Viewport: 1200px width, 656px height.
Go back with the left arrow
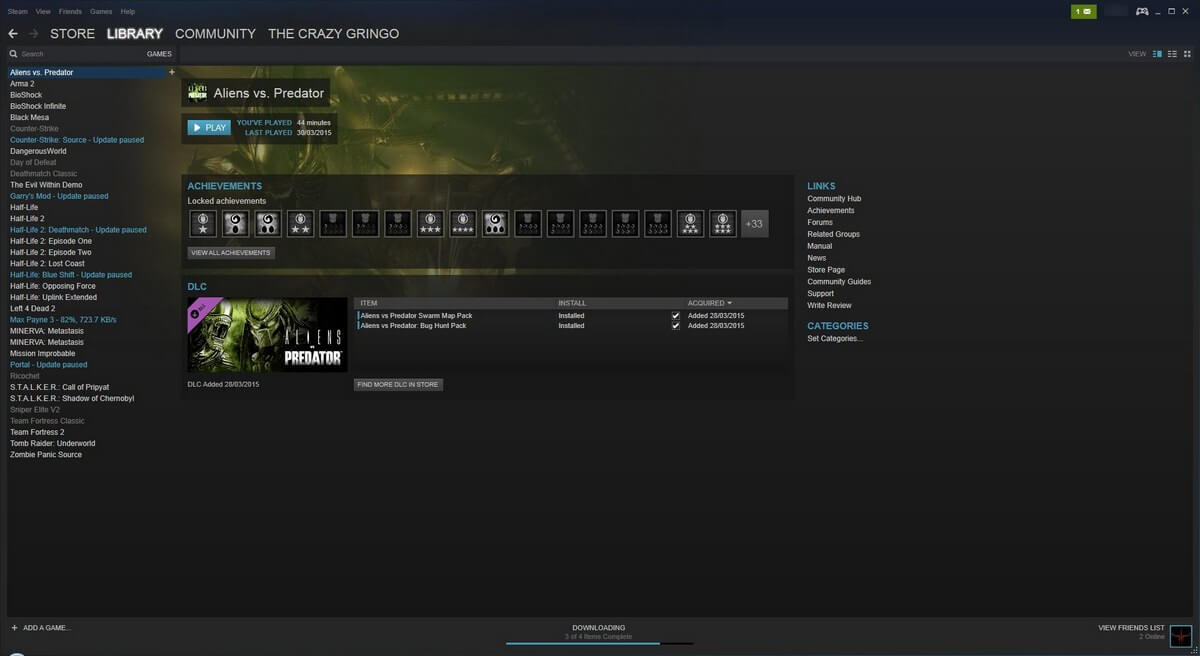[12, 34]
